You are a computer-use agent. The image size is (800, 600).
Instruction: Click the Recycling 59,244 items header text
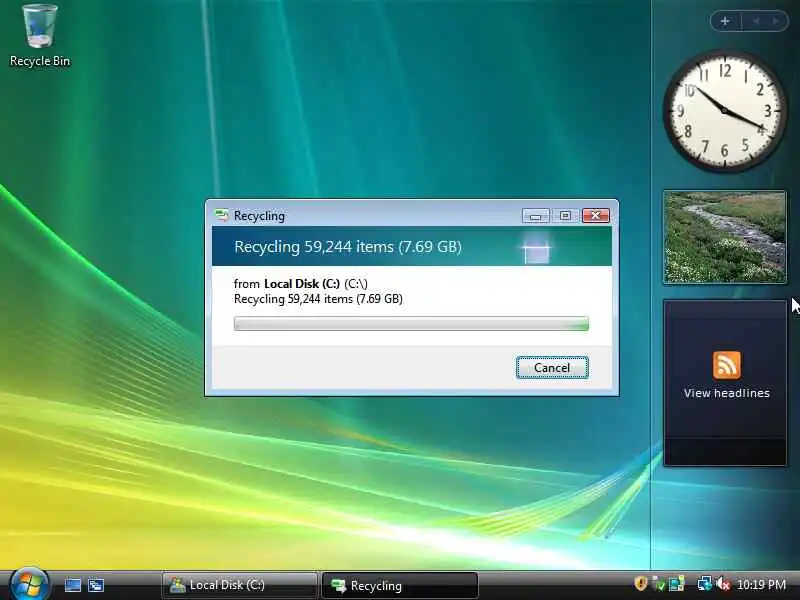pyautogui.click(x=348, y=247)
